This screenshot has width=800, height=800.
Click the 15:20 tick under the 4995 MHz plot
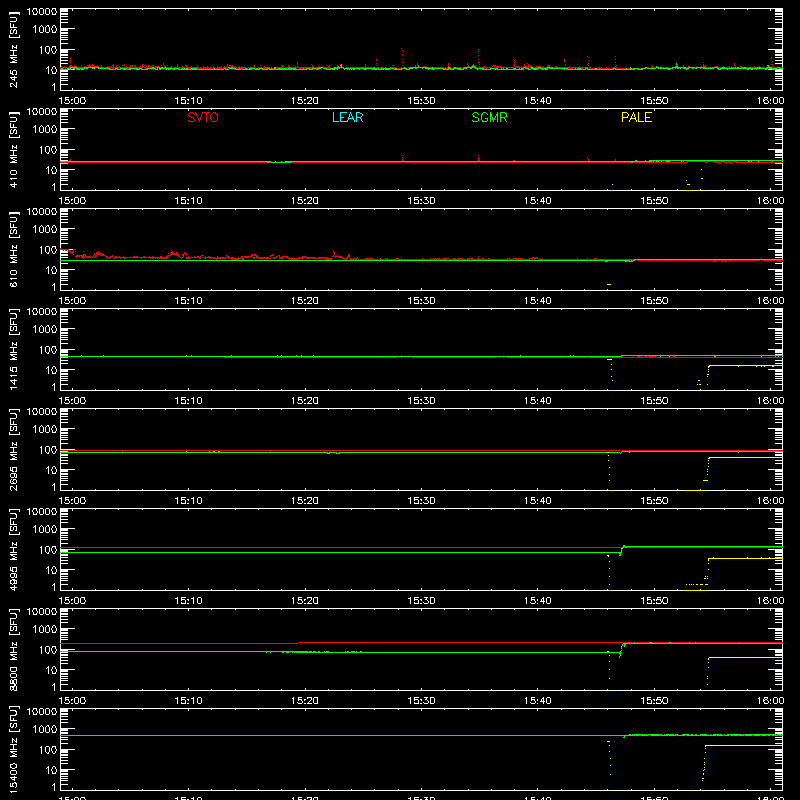point(305,601)
